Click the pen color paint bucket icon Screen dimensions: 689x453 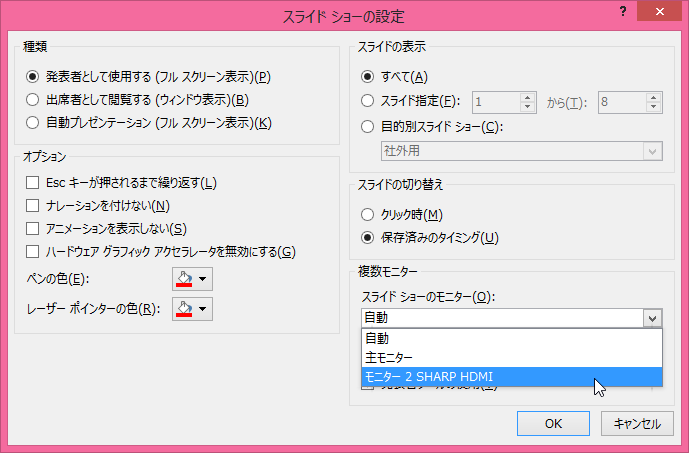point(183,279)
